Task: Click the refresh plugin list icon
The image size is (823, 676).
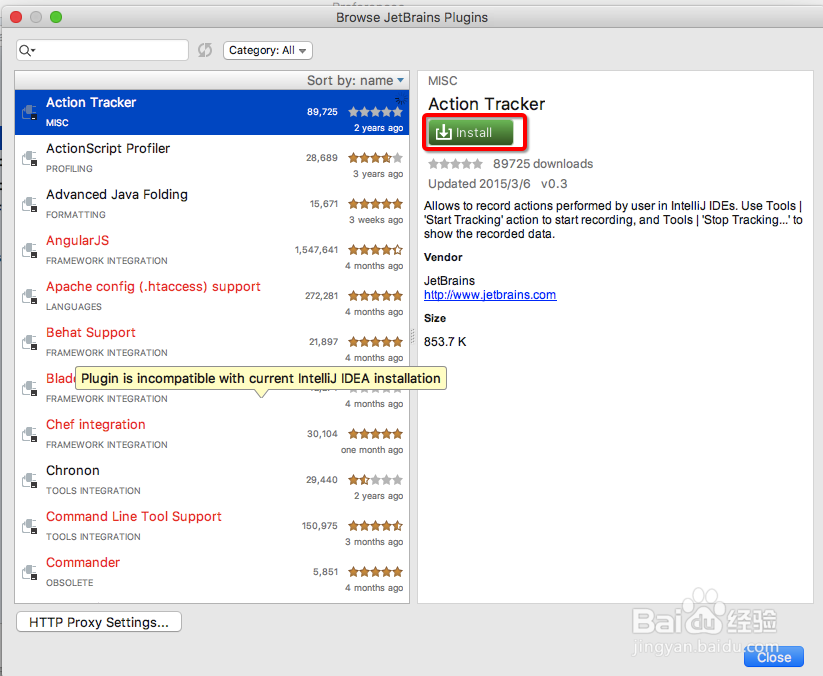Action: [205, 50]
